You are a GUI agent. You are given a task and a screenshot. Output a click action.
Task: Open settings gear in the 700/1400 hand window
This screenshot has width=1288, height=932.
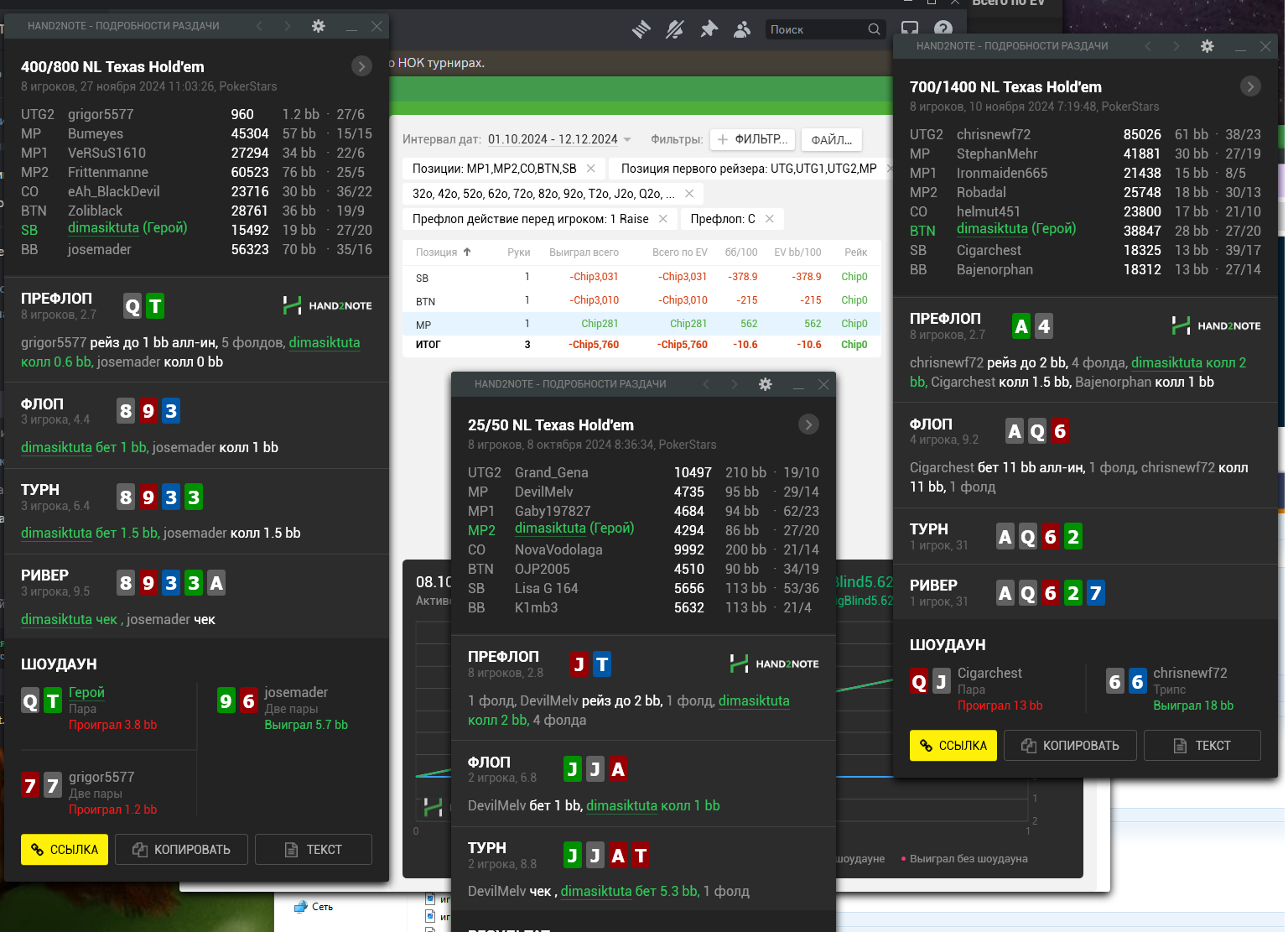click(1207, 46)
